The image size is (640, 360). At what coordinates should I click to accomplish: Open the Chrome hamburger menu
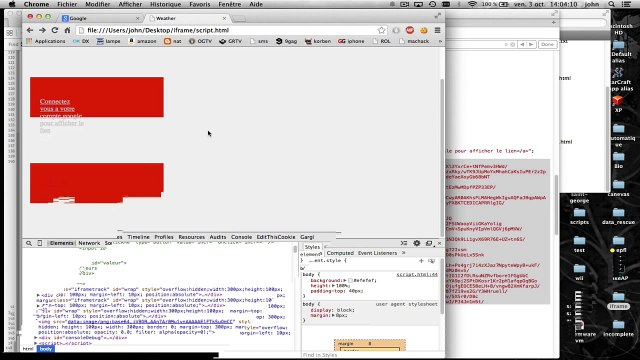(x=438, y=30)
